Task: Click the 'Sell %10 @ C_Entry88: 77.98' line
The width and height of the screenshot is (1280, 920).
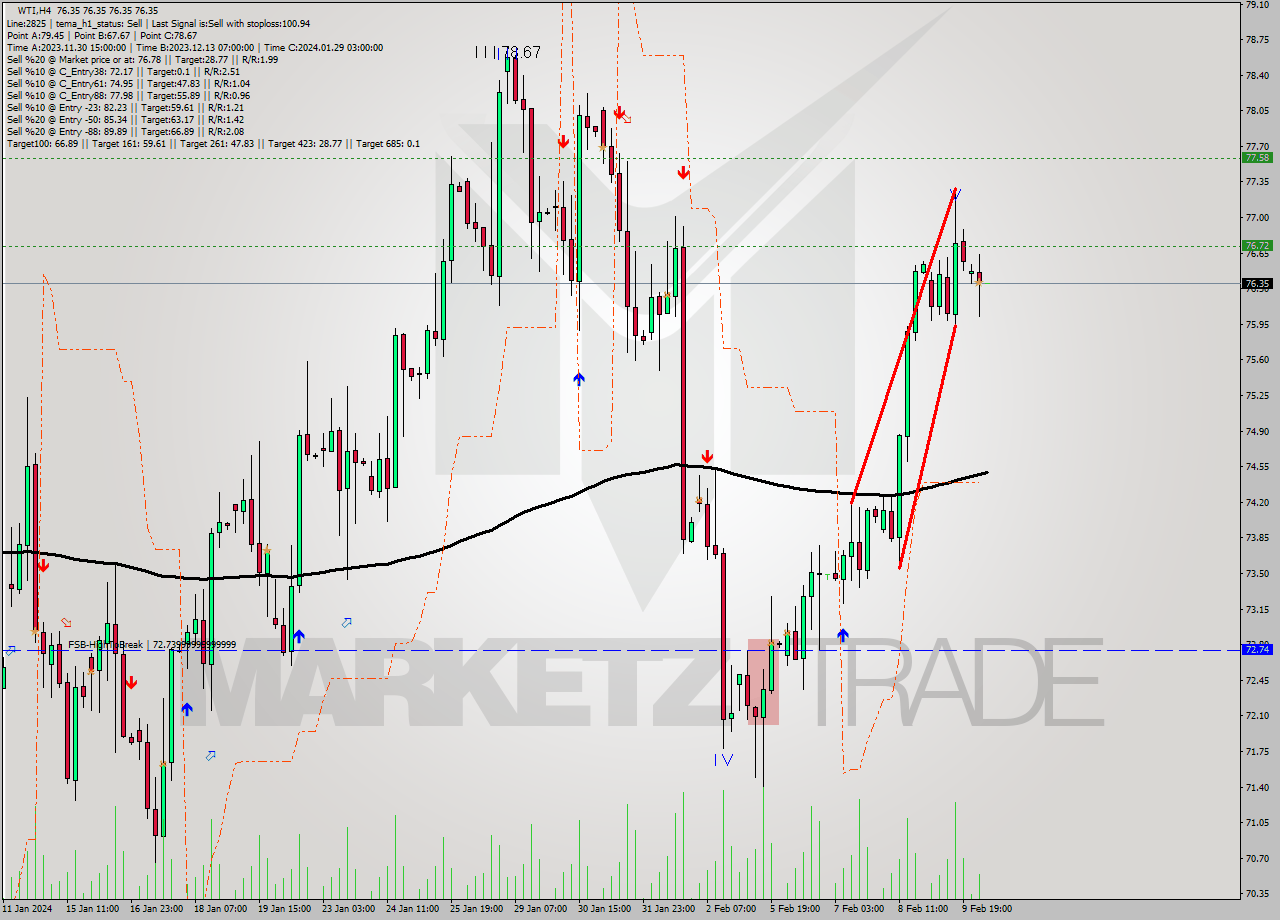Action: click(x=128, y=95)
